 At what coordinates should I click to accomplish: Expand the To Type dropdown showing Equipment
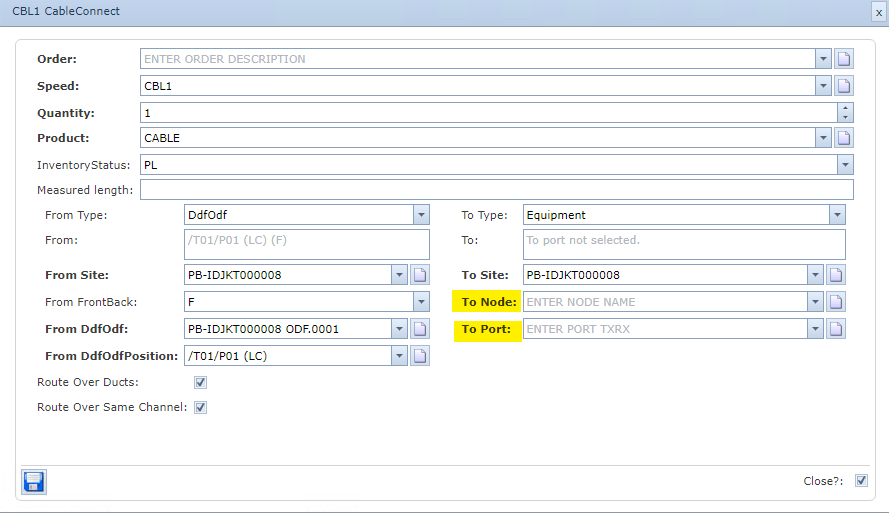(836, 215)
